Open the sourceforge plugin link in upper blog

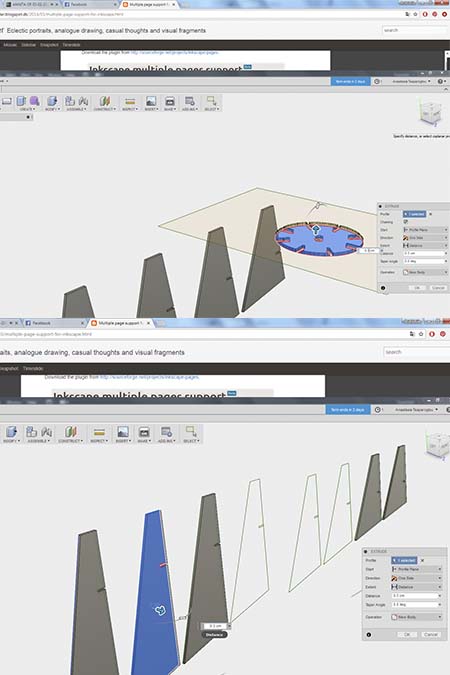pyautogui.click(x=174, y=53)
